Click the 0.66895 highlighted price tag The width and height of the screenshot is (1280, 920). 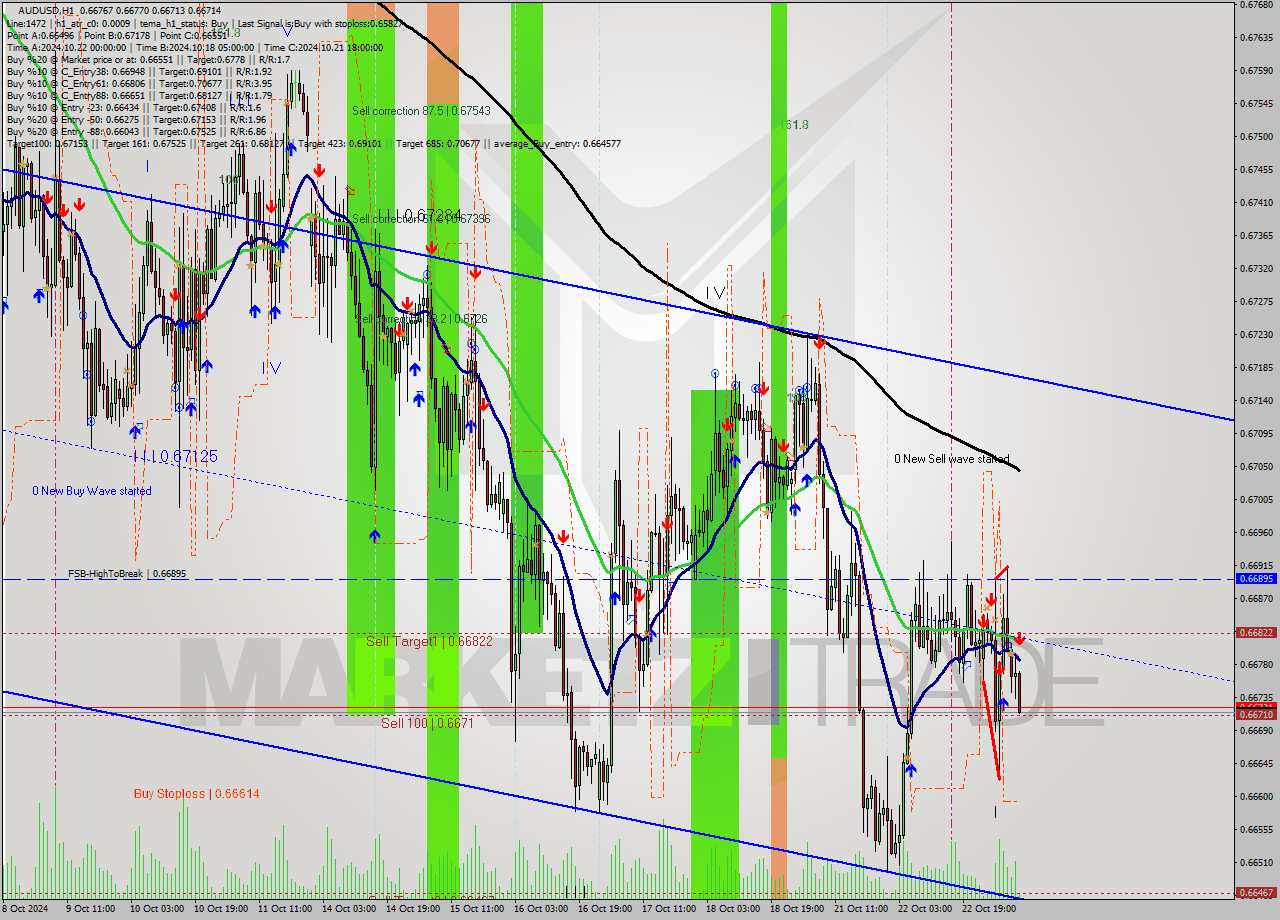click(1256, 578)
